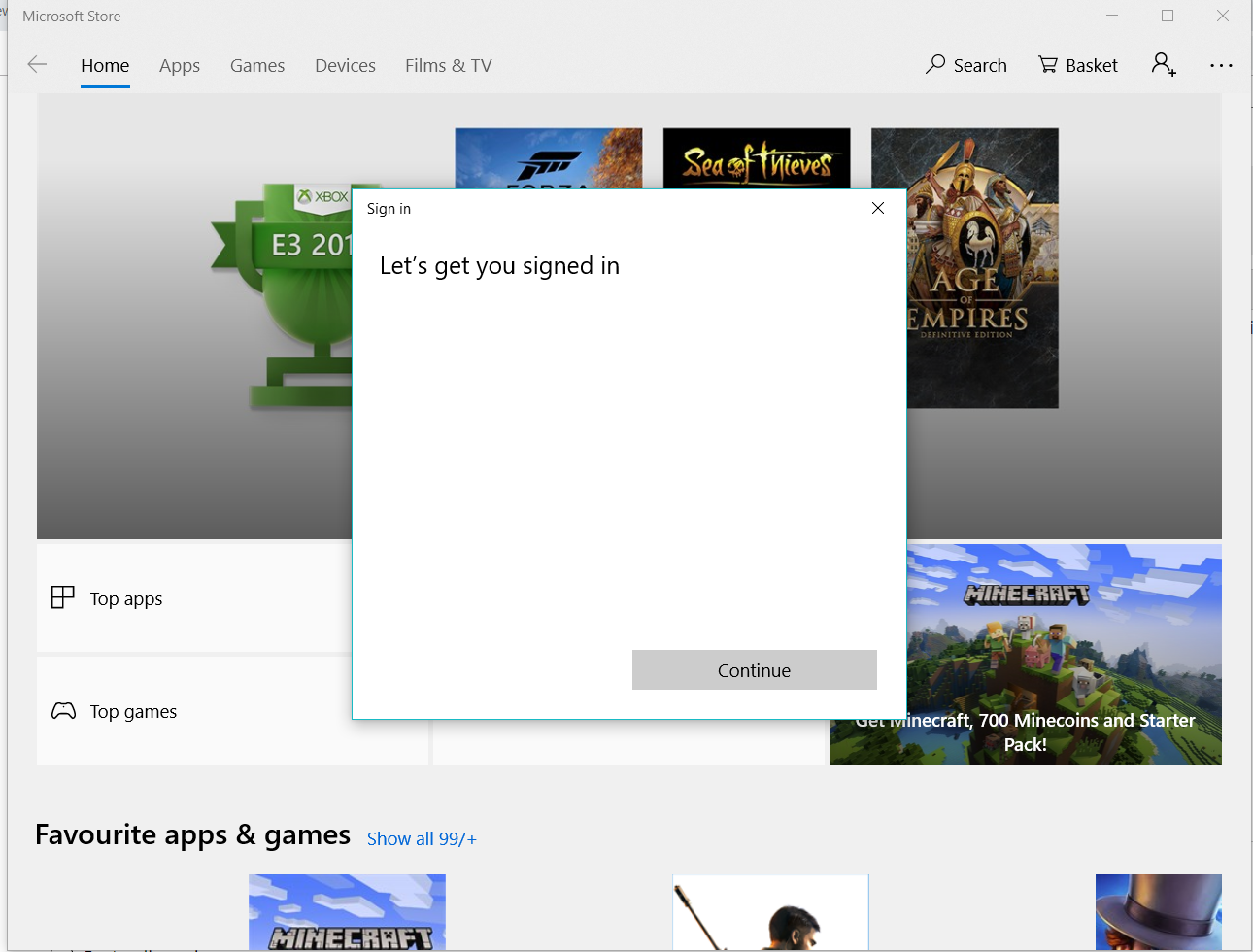This screenshot has height=952, width=1253.
Task: Click the sign-in account icon
Action: pyautogui.click(x=1163, y=64)
